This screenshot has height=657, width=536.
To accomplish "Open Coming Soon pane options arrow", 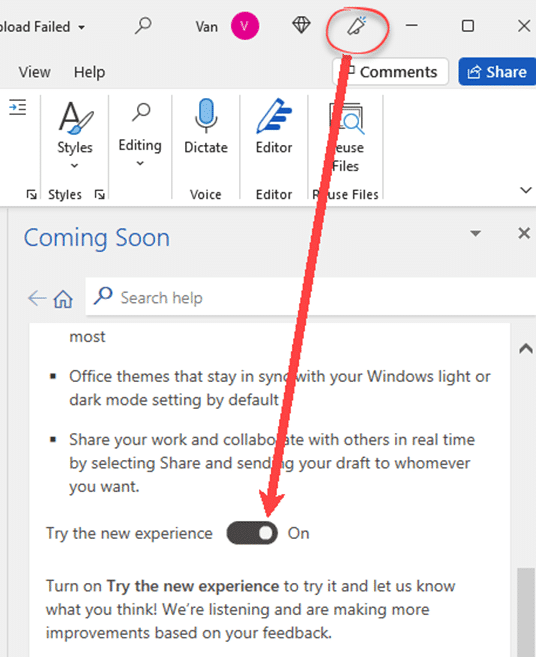I will point(475,233).
